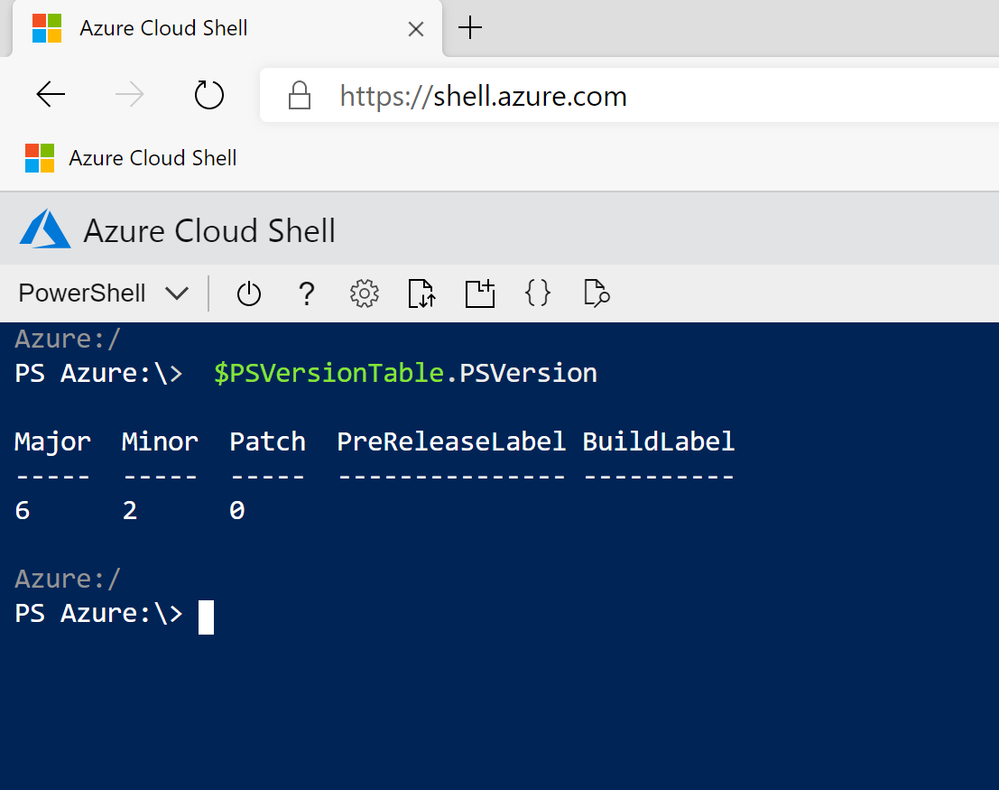Click the site lock security icon

click(x=299, y=96)
